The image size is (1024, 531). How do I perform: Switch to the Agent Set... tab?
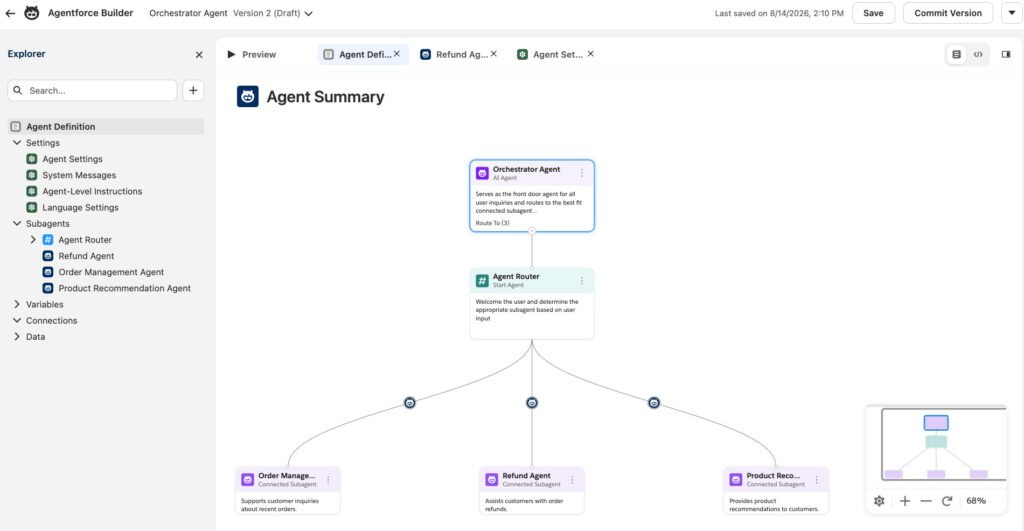551,55
